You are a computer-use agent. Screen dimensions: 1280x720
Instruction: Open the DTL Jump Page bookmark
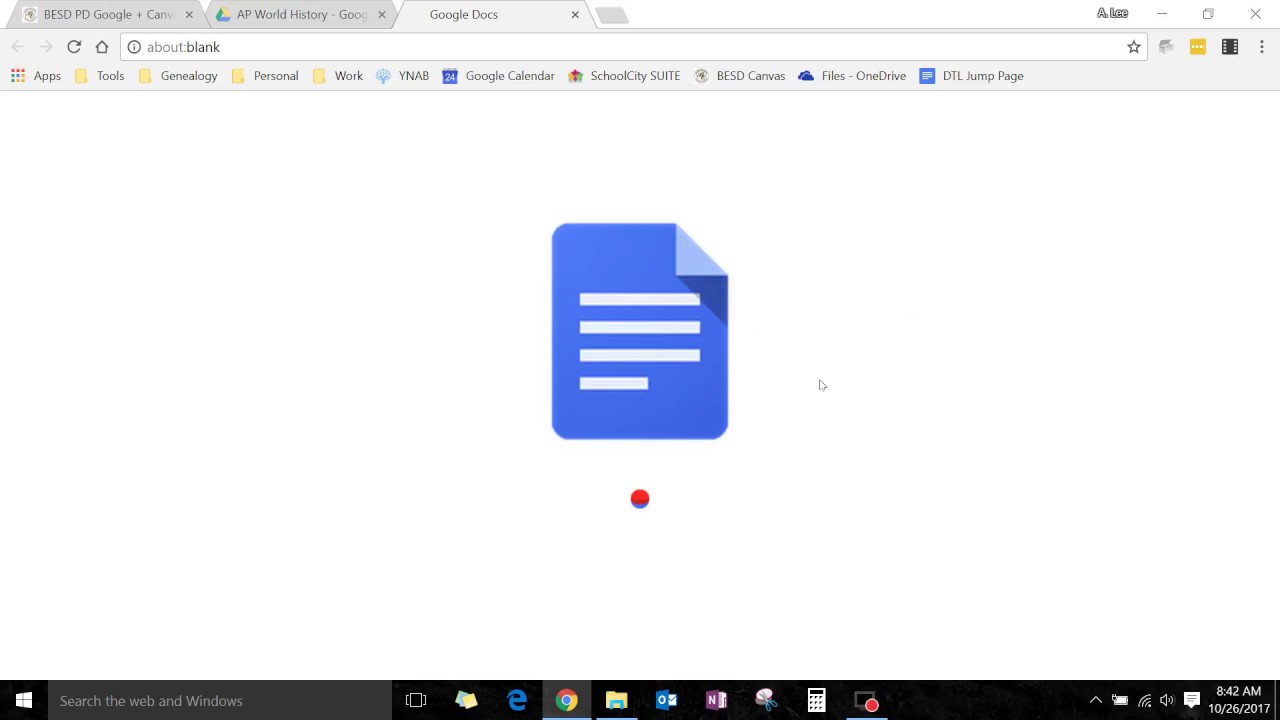972,76
